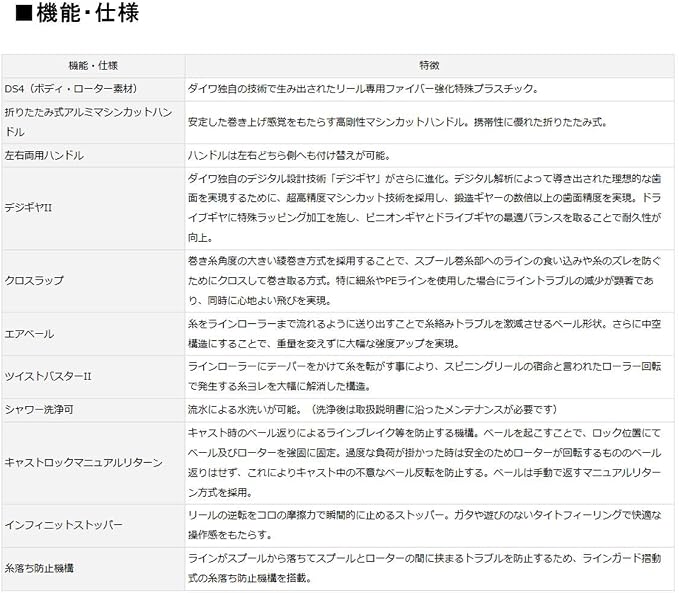This screenshot has height=593, width=679.
Task: Click the text 'ハンドルは左右どちら側へも付け替えが可能。'
Action: tap(289, 155)
